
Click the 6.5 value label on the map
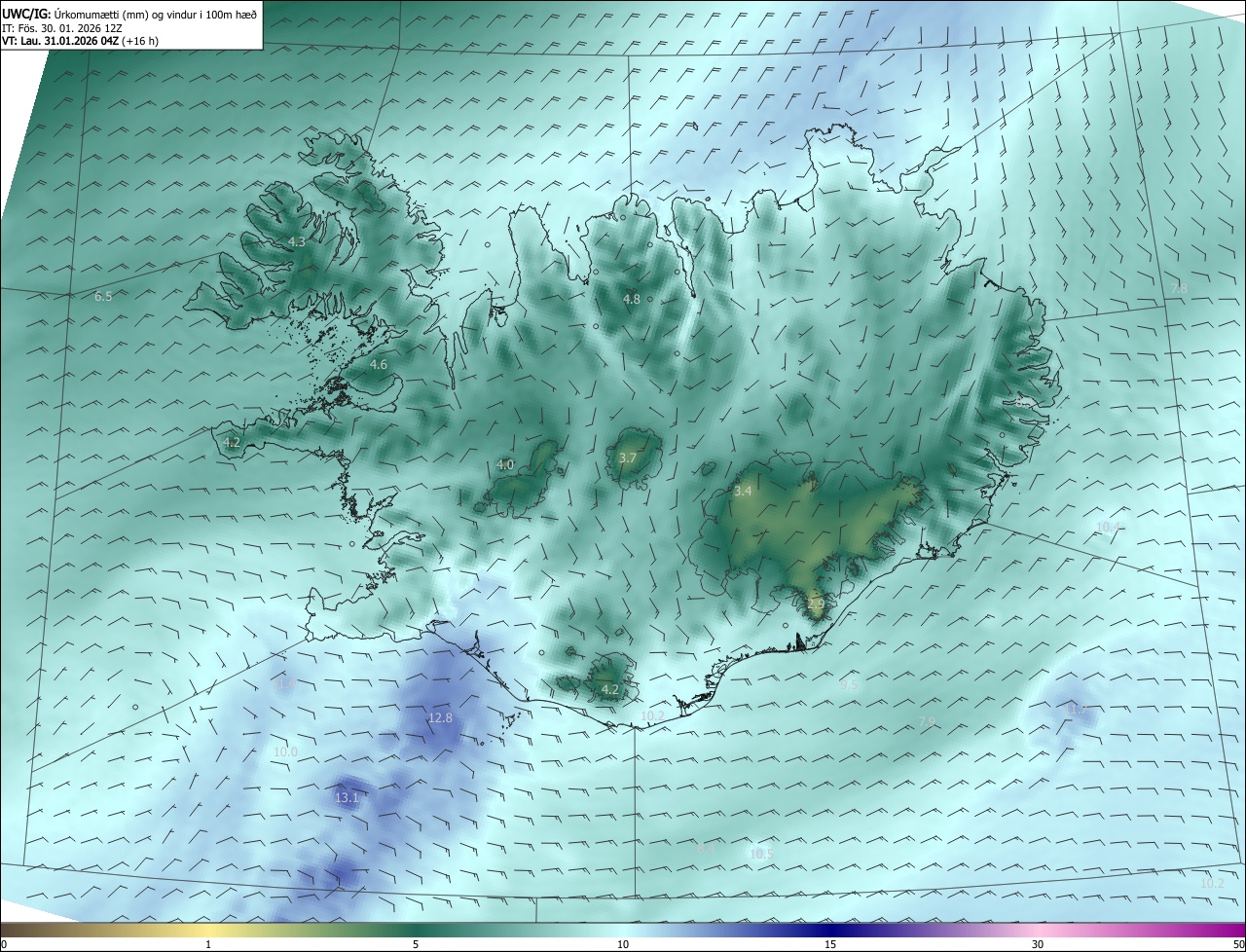coord(103,296)
